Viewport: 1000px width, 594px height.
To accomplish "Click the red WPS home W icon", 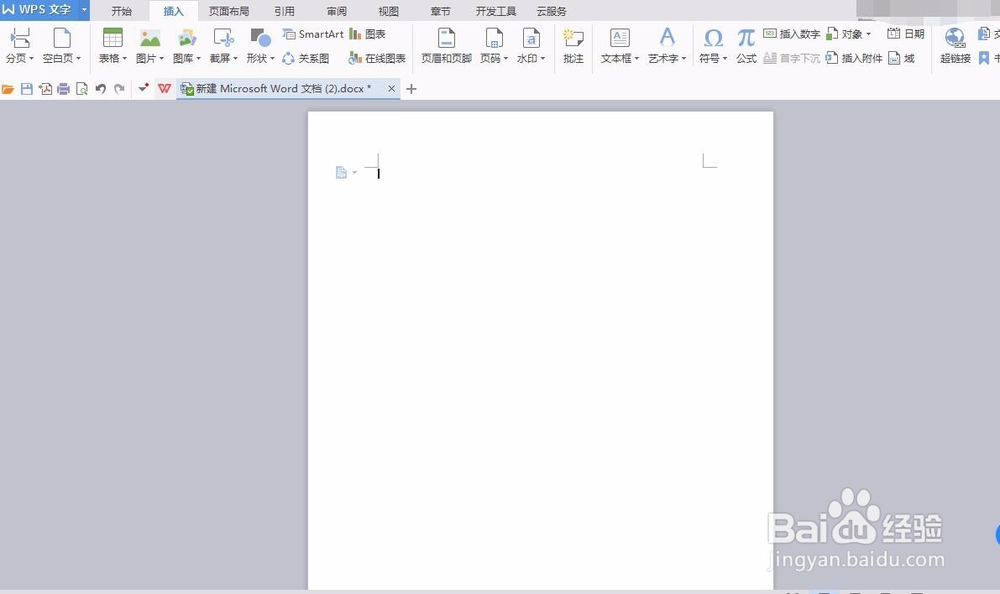I will [x=165, y=89].
